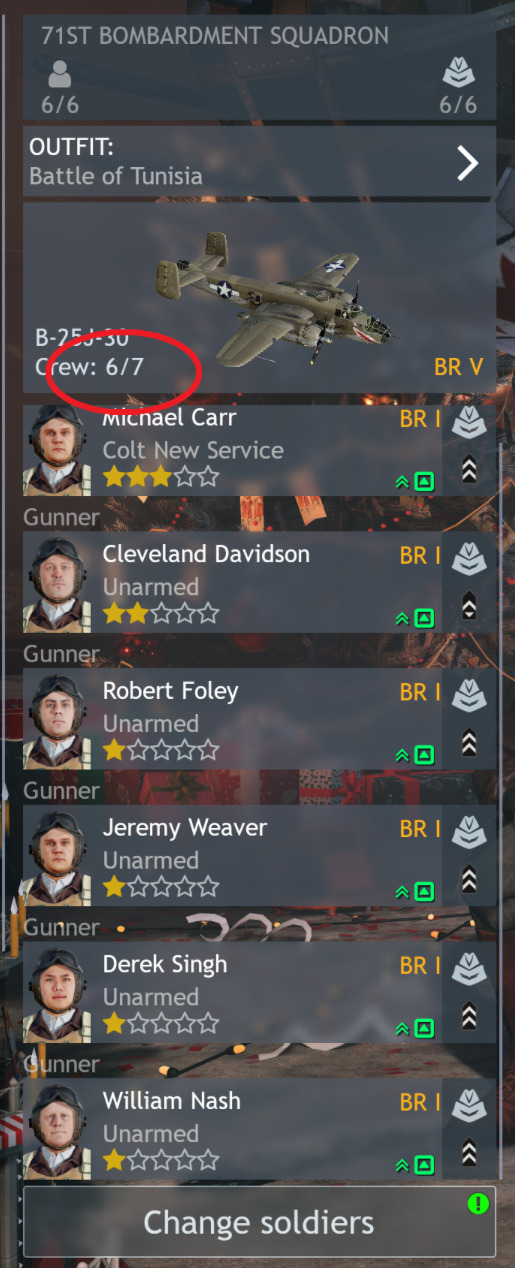The width and height of the screenshot is (515, 1268).
Task: Click the Change soldiers button
Action: (x=259, y=1221)
